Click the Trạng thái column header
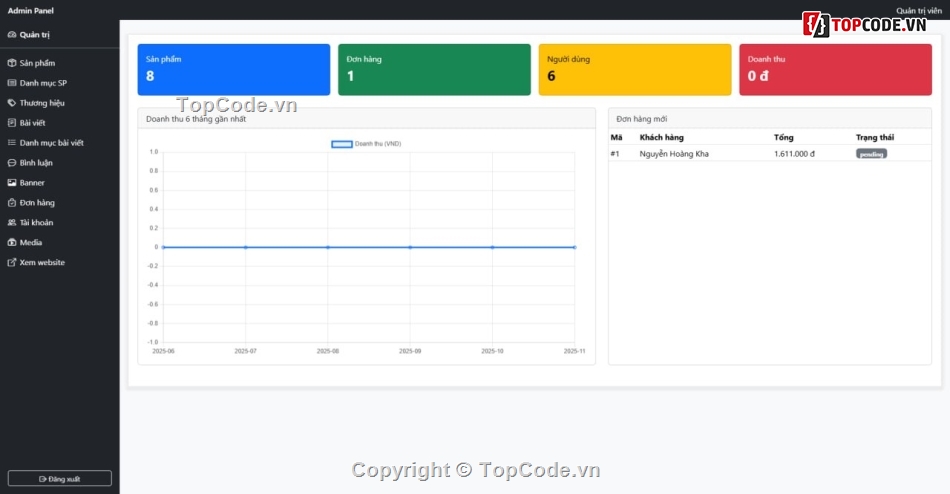 click(875, 138)
